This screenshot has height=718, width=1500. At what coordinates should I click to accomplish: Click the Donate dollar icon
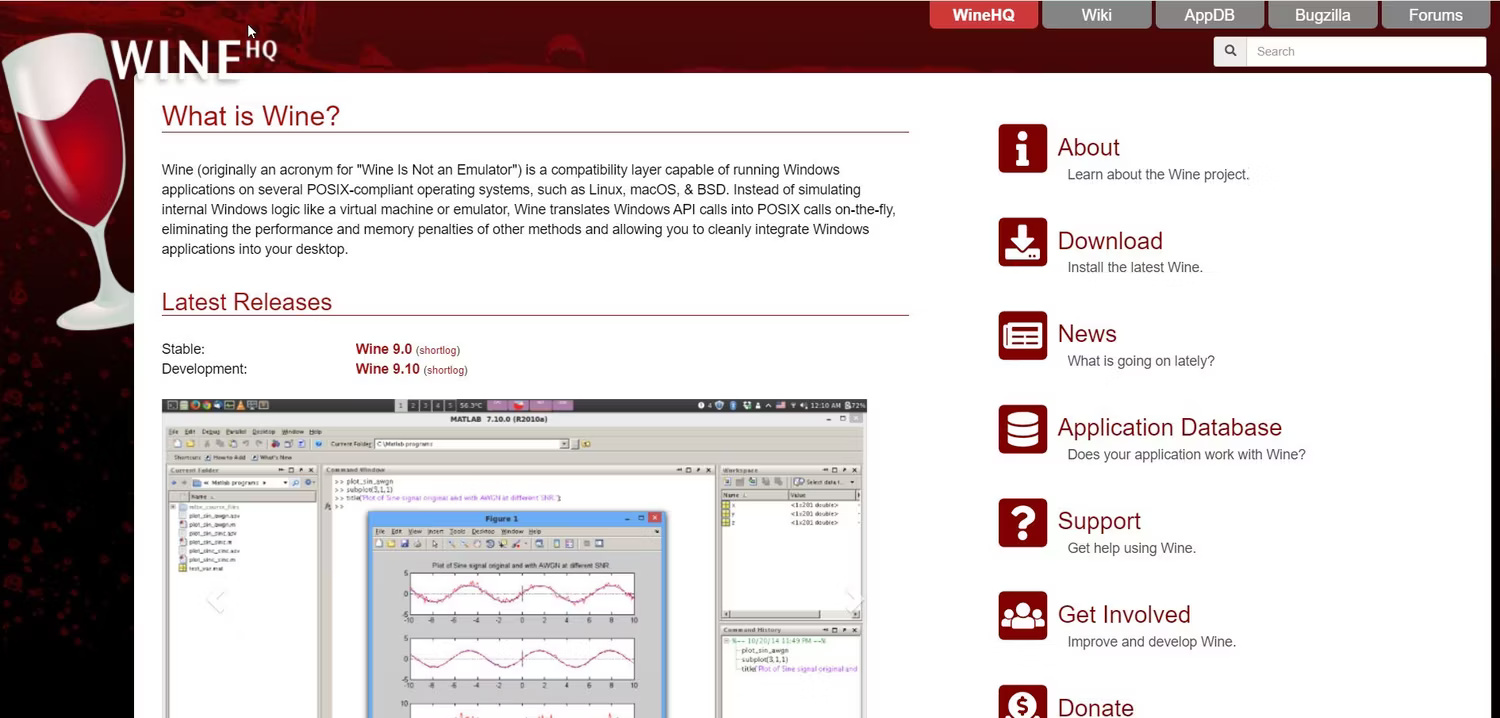pos(1022,702)
